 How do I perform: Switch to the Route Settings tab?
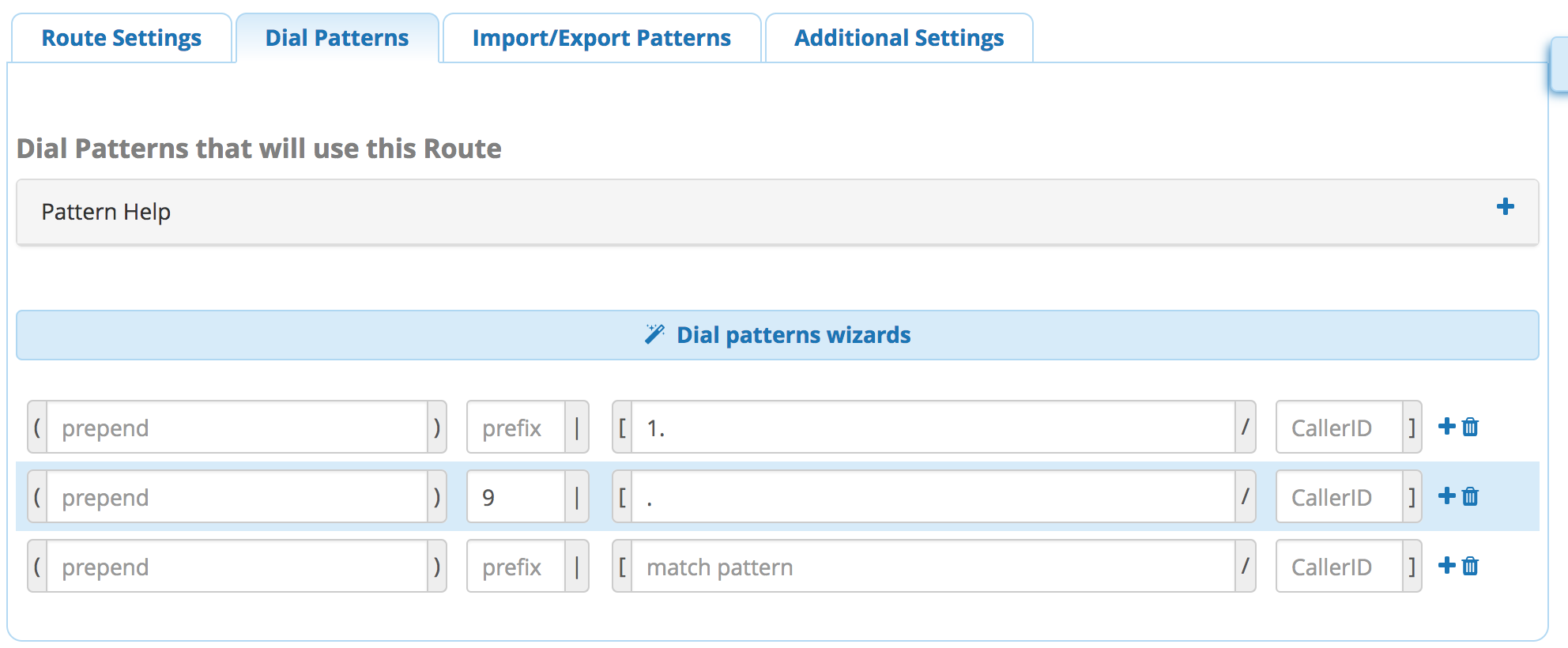pyautogui.click(x=122, y=38)
